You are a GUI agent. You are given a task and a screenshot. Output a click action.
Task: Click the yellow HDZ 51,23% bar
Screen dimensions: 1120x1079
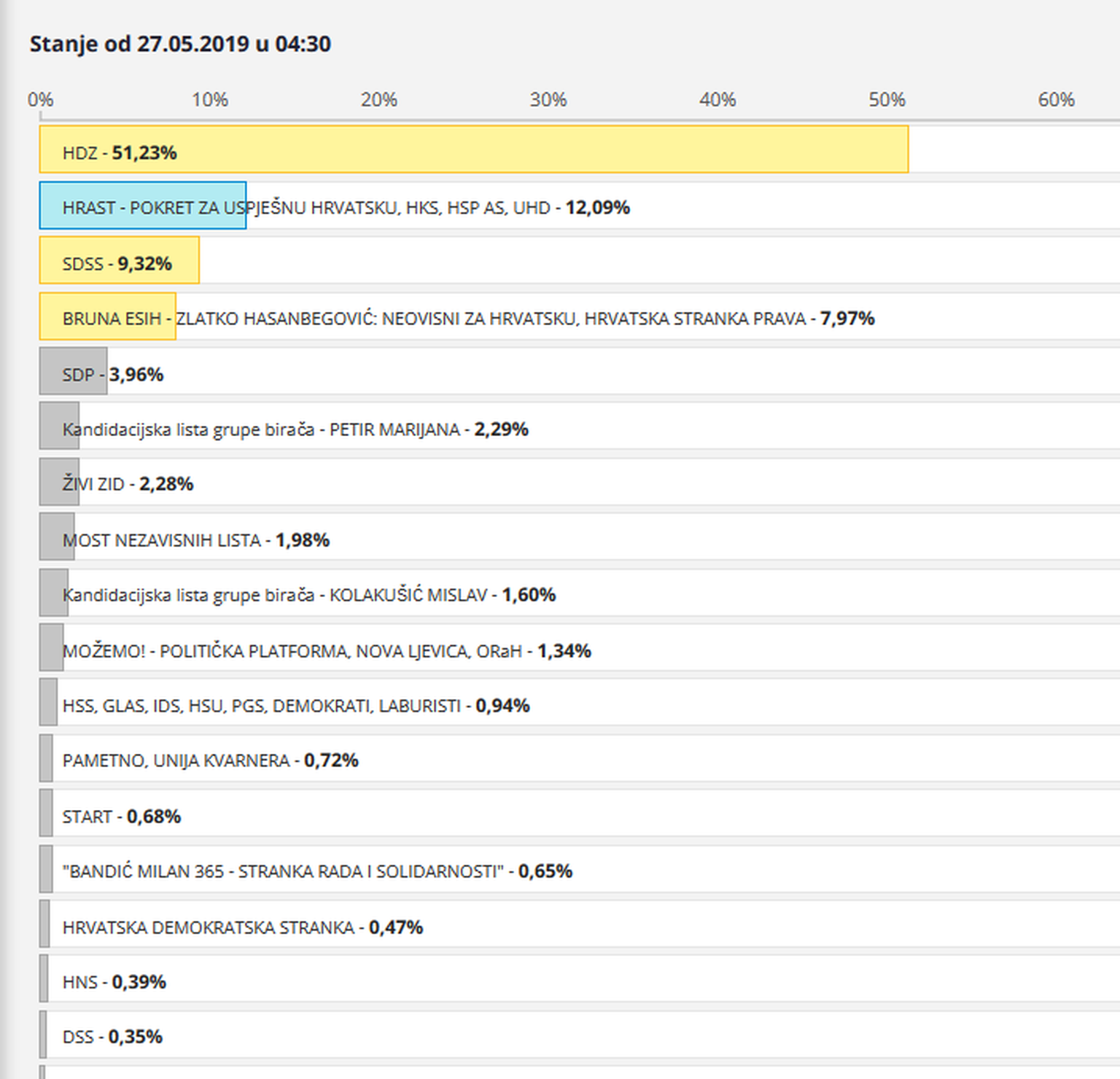[474, 149]
